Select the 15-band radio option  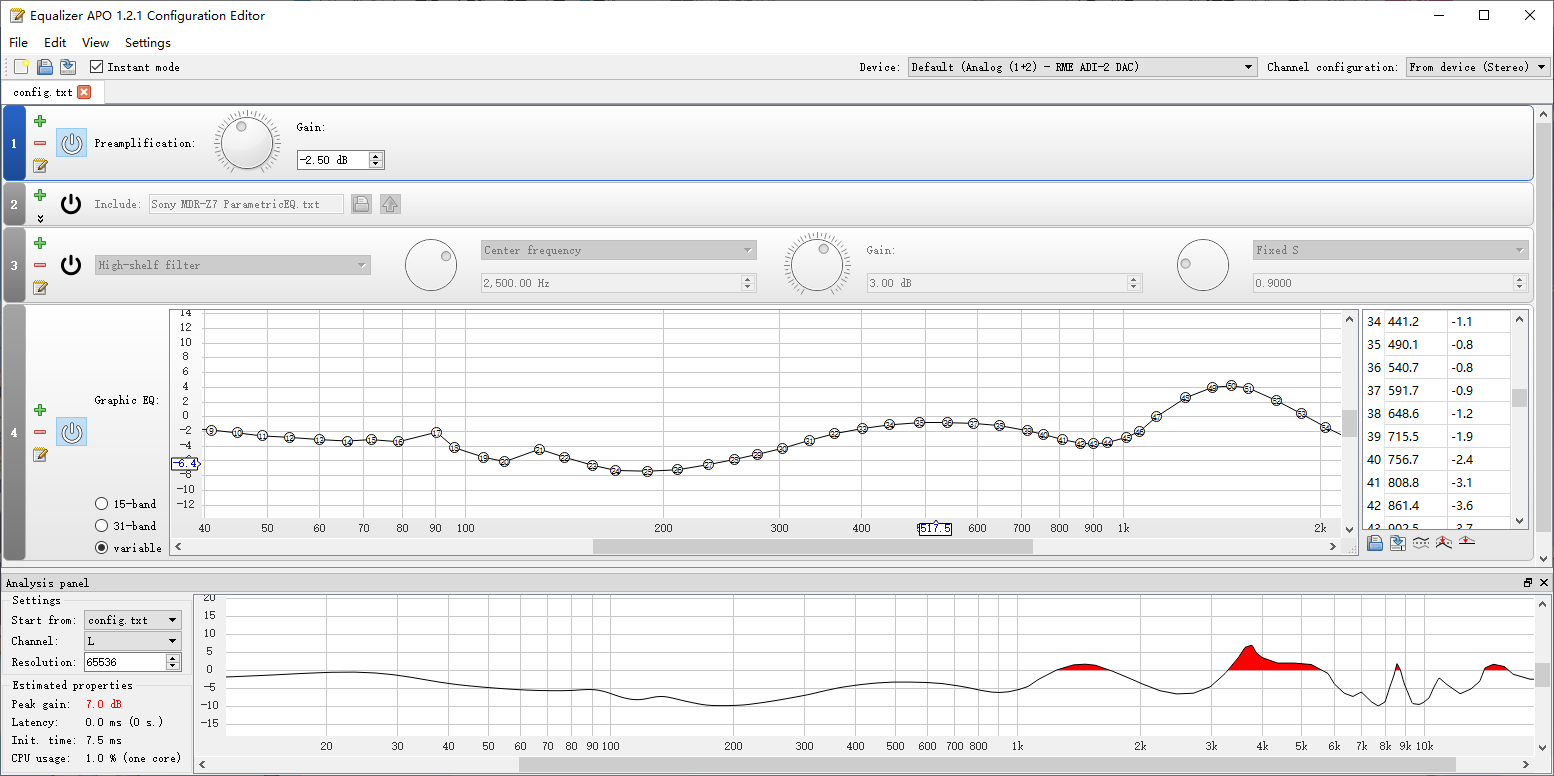pos(102,504)
